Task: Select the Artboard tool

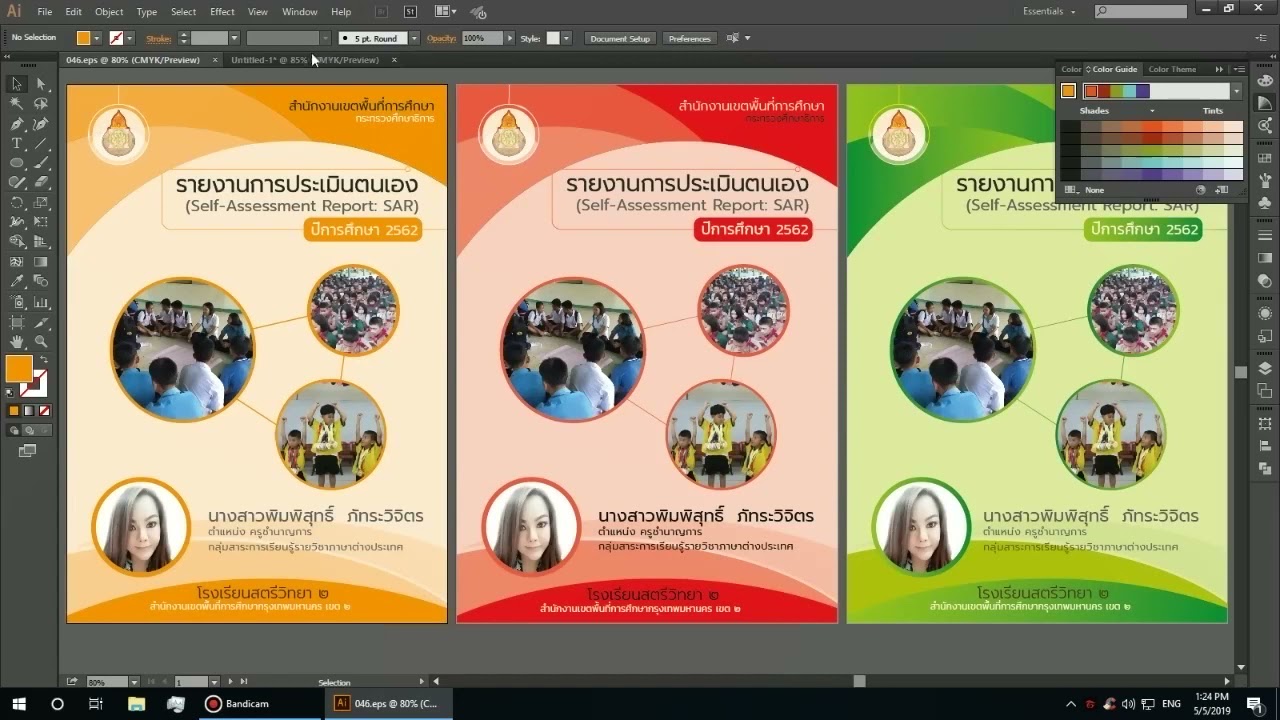Action: (x=17, y=322)
